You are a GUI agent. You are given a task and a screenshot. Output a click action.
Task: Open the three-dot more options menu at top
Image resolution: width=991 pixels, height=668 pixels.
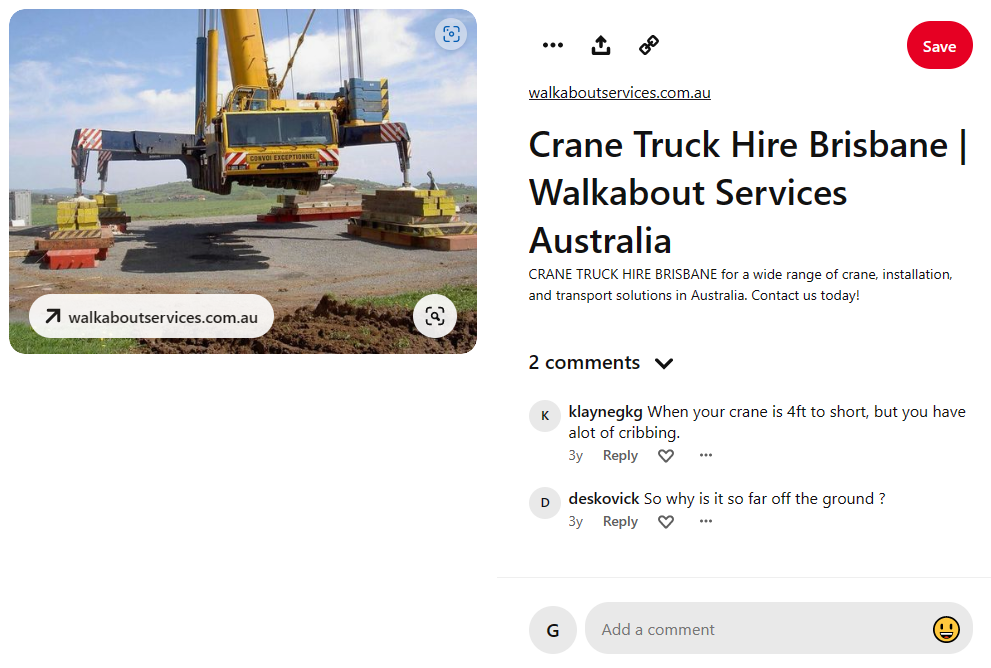(552, 45)
